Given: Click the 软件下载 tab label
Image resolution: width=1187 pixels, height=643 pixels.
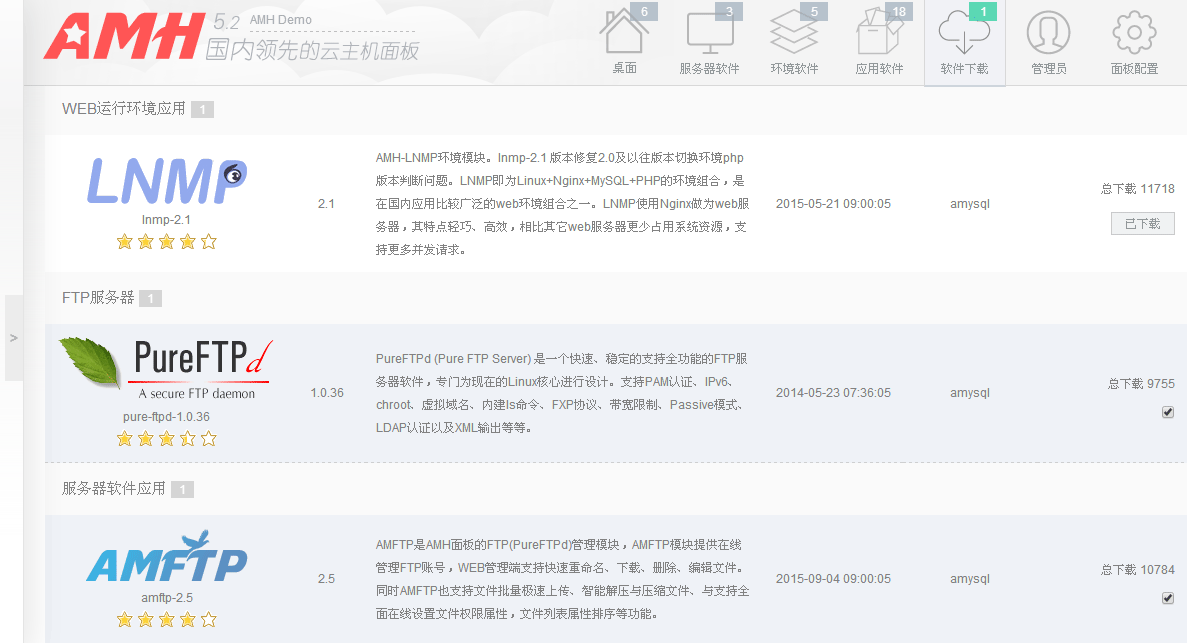Looking at the screenshot, I should 964,69.
